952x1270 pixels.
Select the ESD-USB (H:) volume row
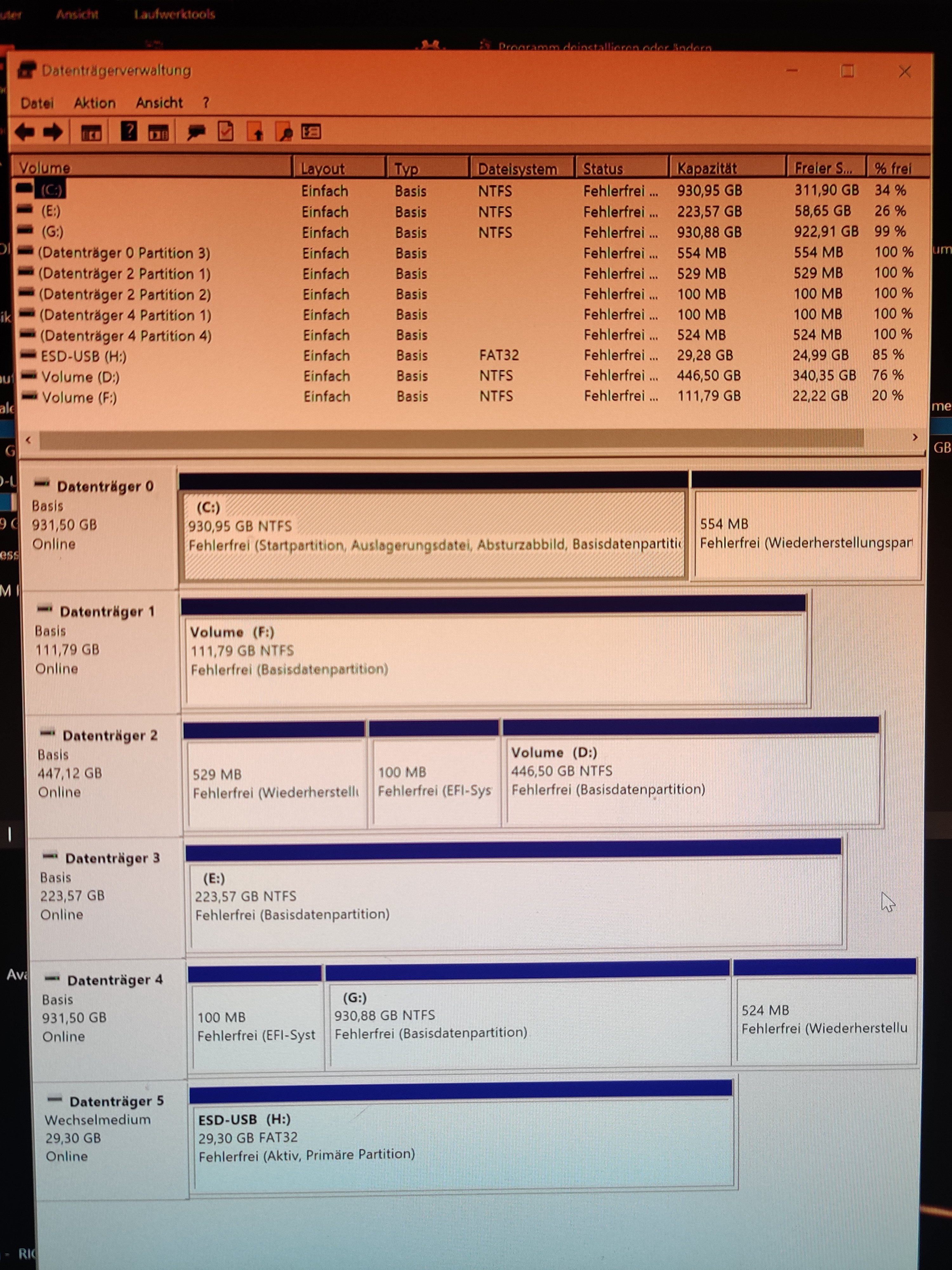click(x=83, y=357)
